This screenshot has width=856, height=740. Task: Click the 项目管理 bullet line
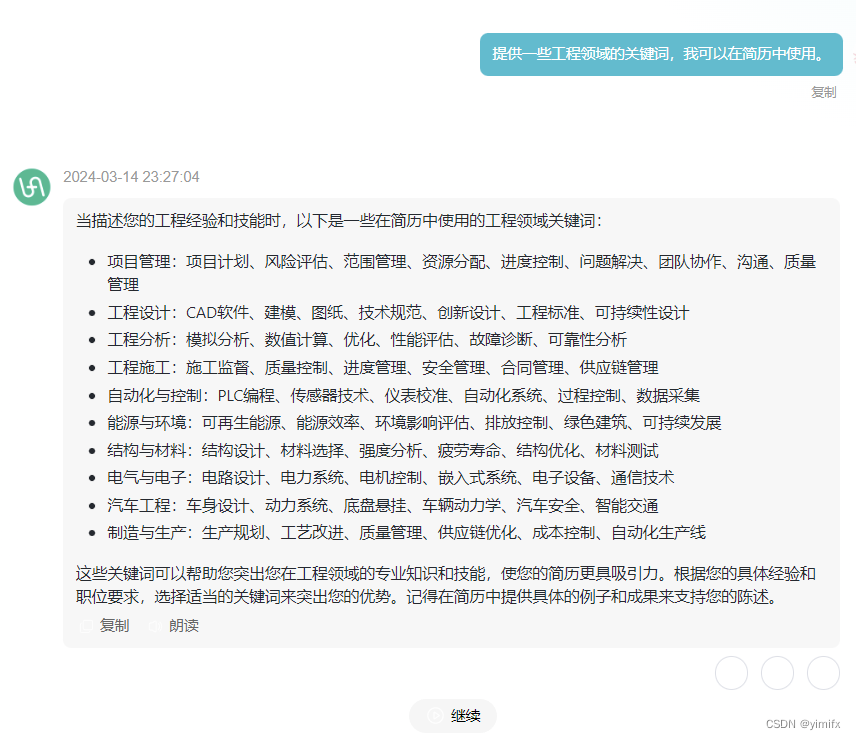(461, 273)
